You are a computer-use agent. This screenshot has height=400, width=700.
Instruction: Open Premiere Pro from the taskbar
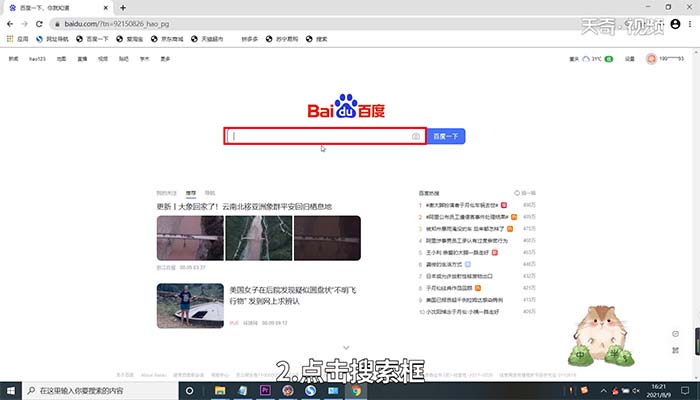(265, 391)
